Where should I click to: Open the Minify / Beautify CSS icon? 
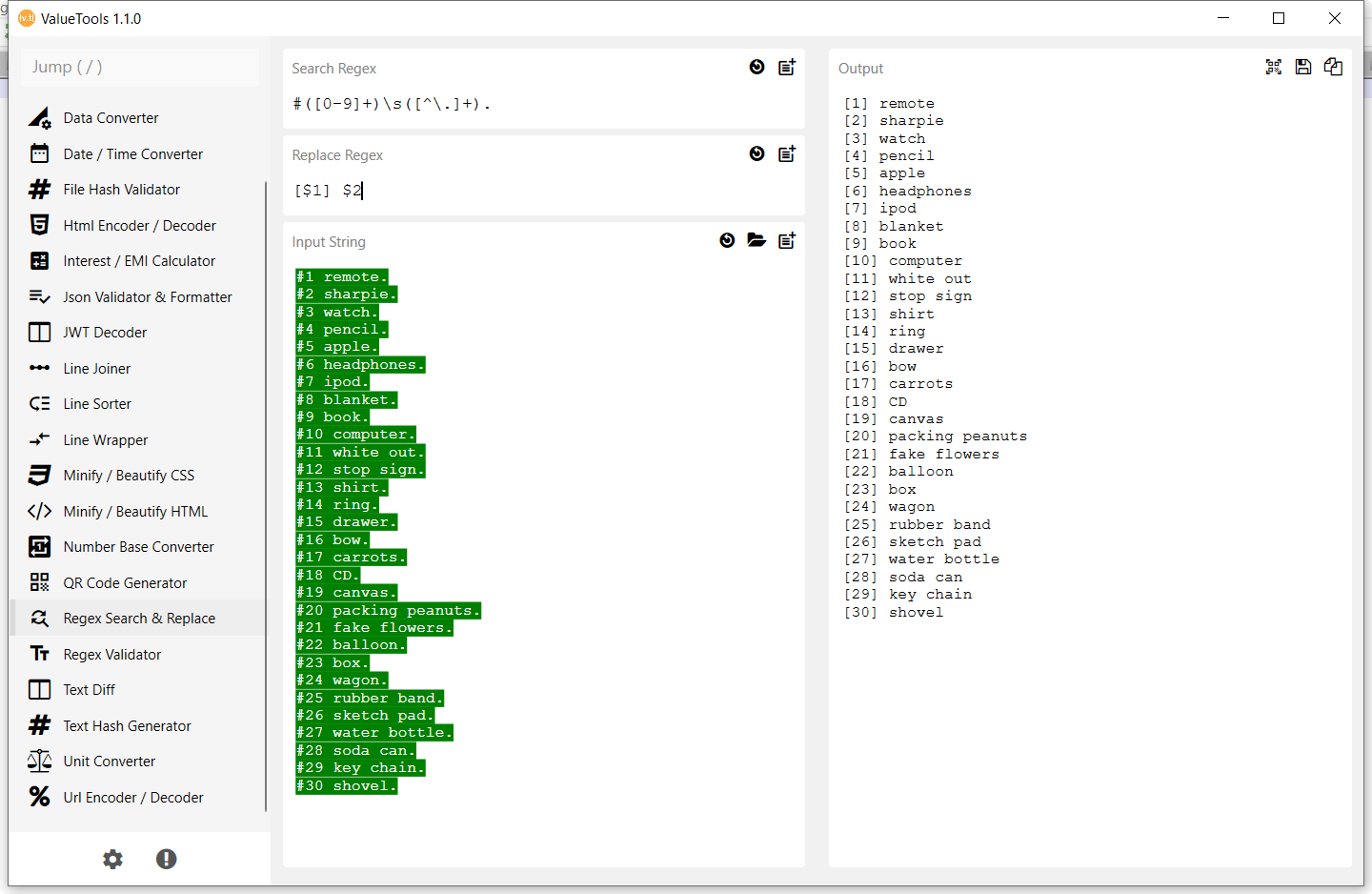coord(39,476)
